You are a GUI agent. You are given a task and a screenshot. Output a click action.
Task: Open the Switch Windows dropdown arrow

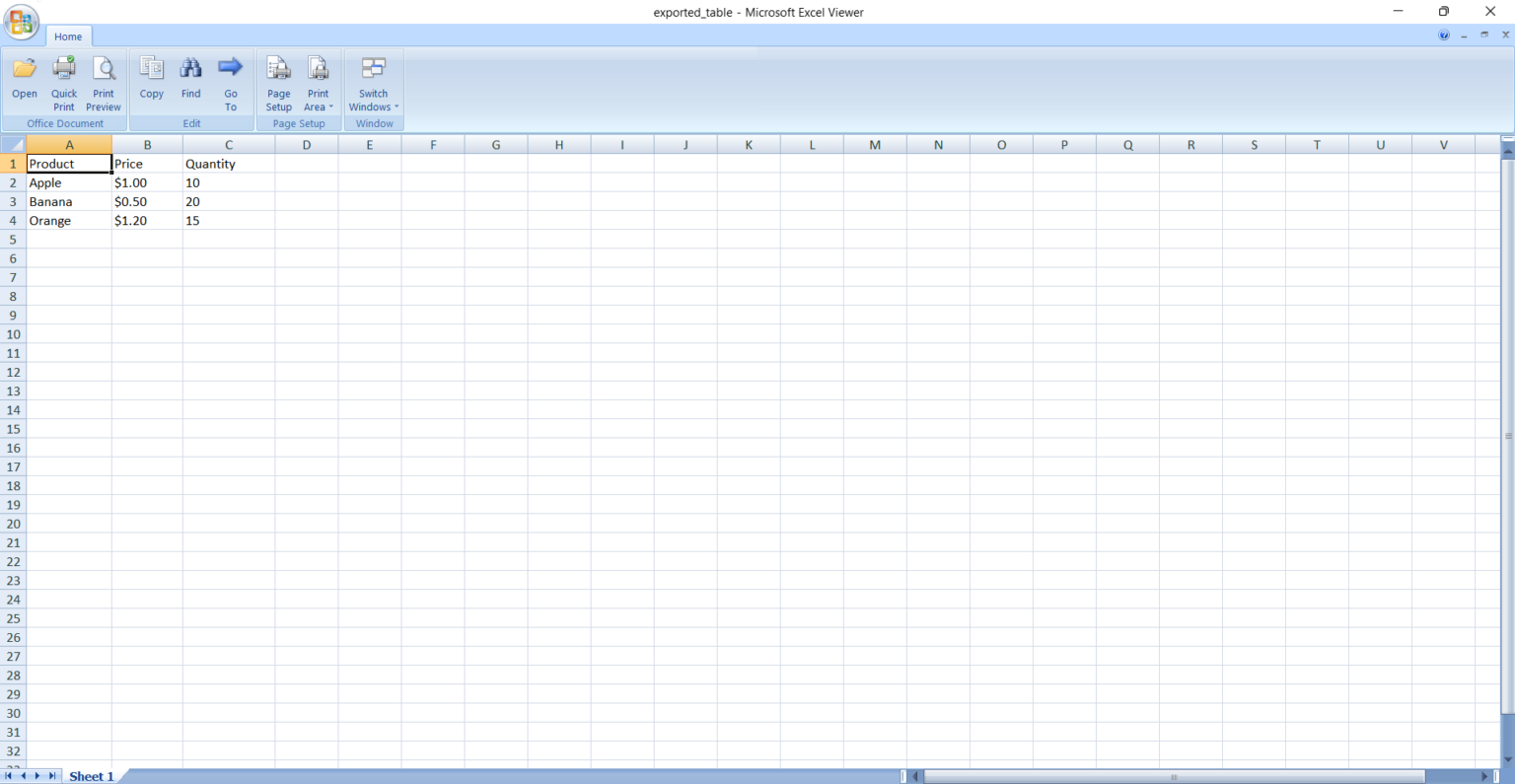(x=396, y=107)
